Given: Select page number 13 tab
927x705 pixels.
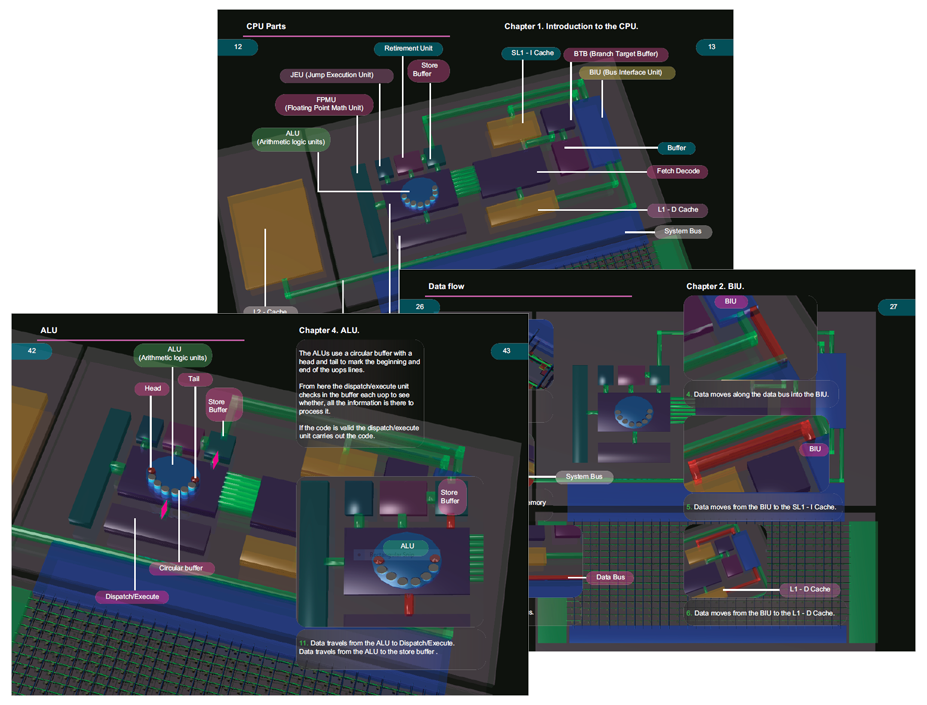Looking at the screenshot, I should (712, 47).
